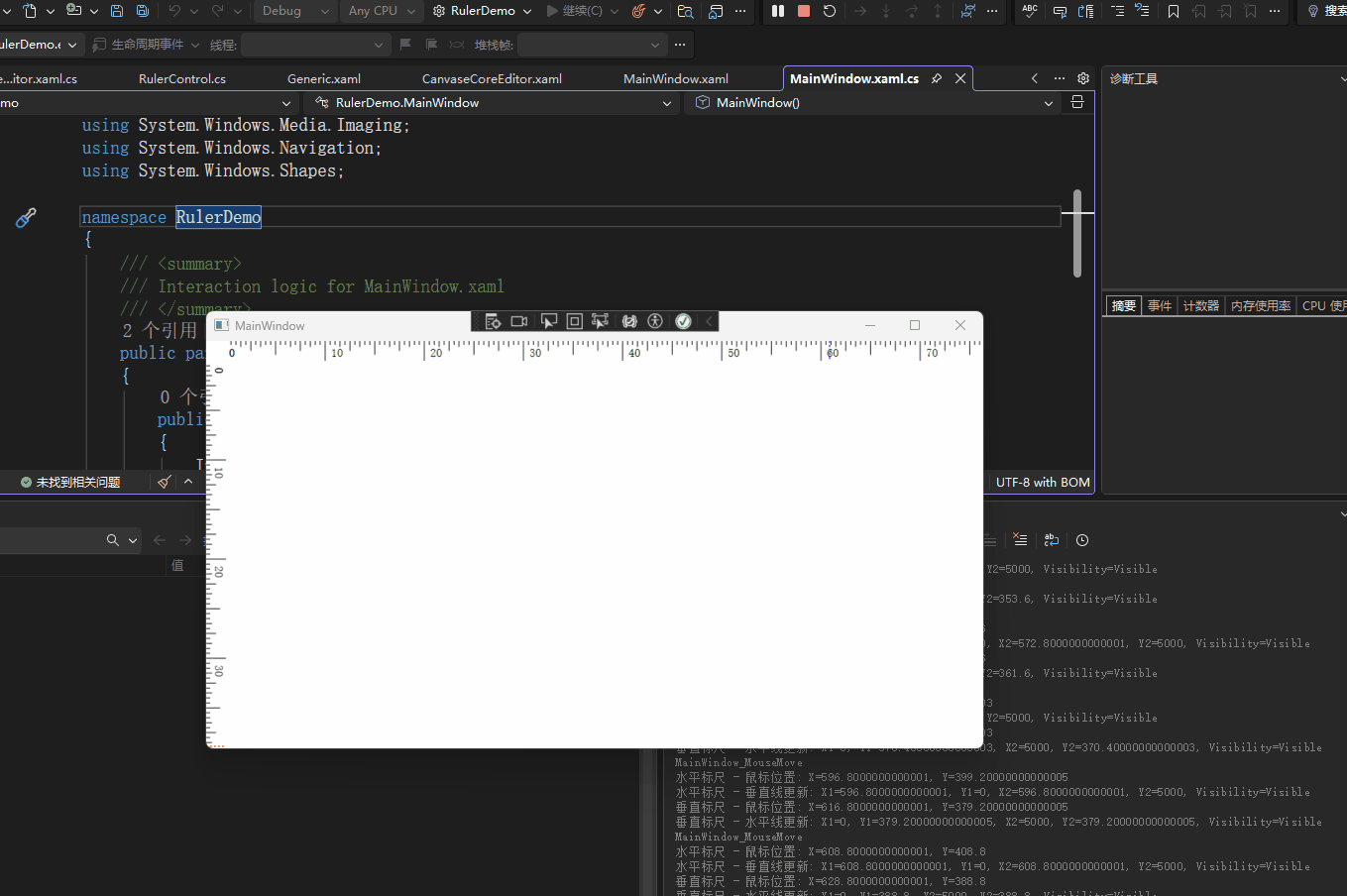1347x896 pixels.
Task: Click the select element tool in debug toolbar
Action: point(548,321)
